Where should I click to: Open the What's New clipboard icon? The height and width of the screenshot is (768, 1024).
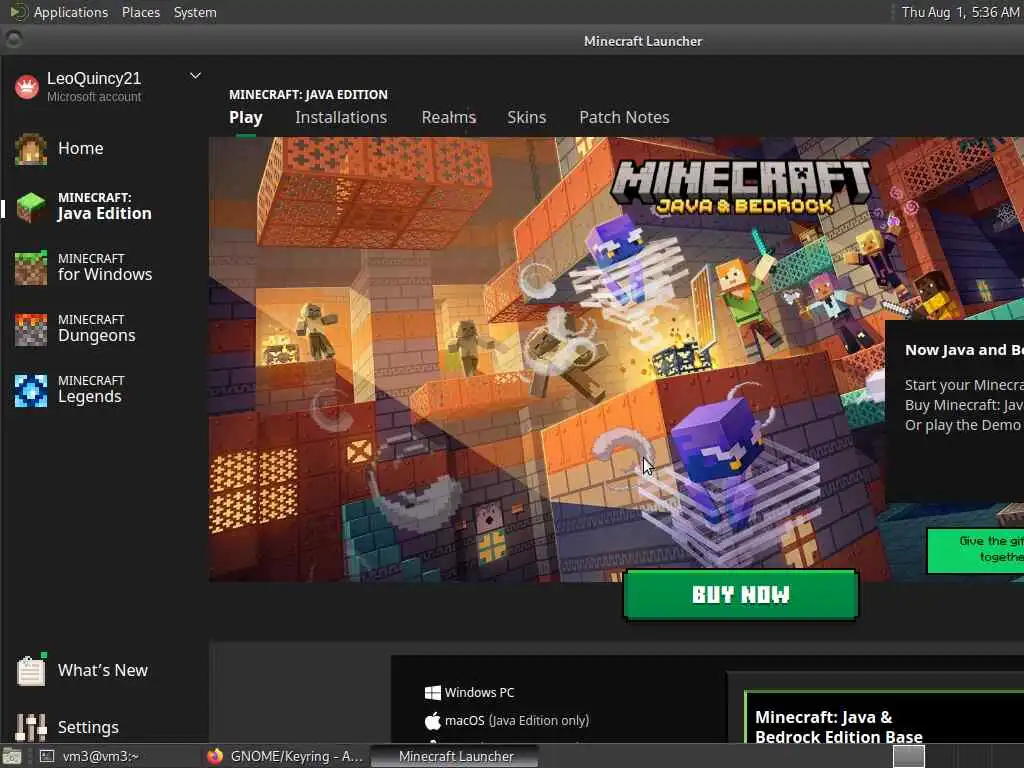pyautogui.click(x=31, y=670)
